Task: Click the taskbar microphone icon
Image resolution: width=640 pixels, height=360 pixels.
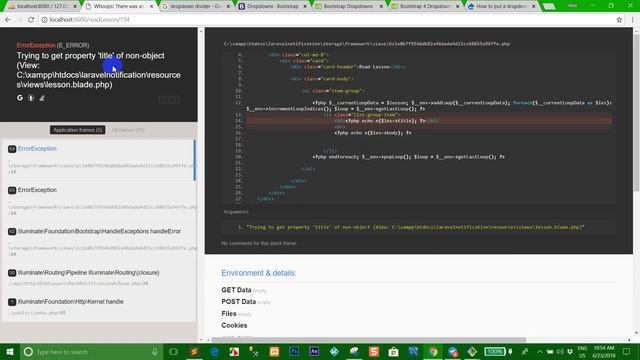Action: click(155, 351)
